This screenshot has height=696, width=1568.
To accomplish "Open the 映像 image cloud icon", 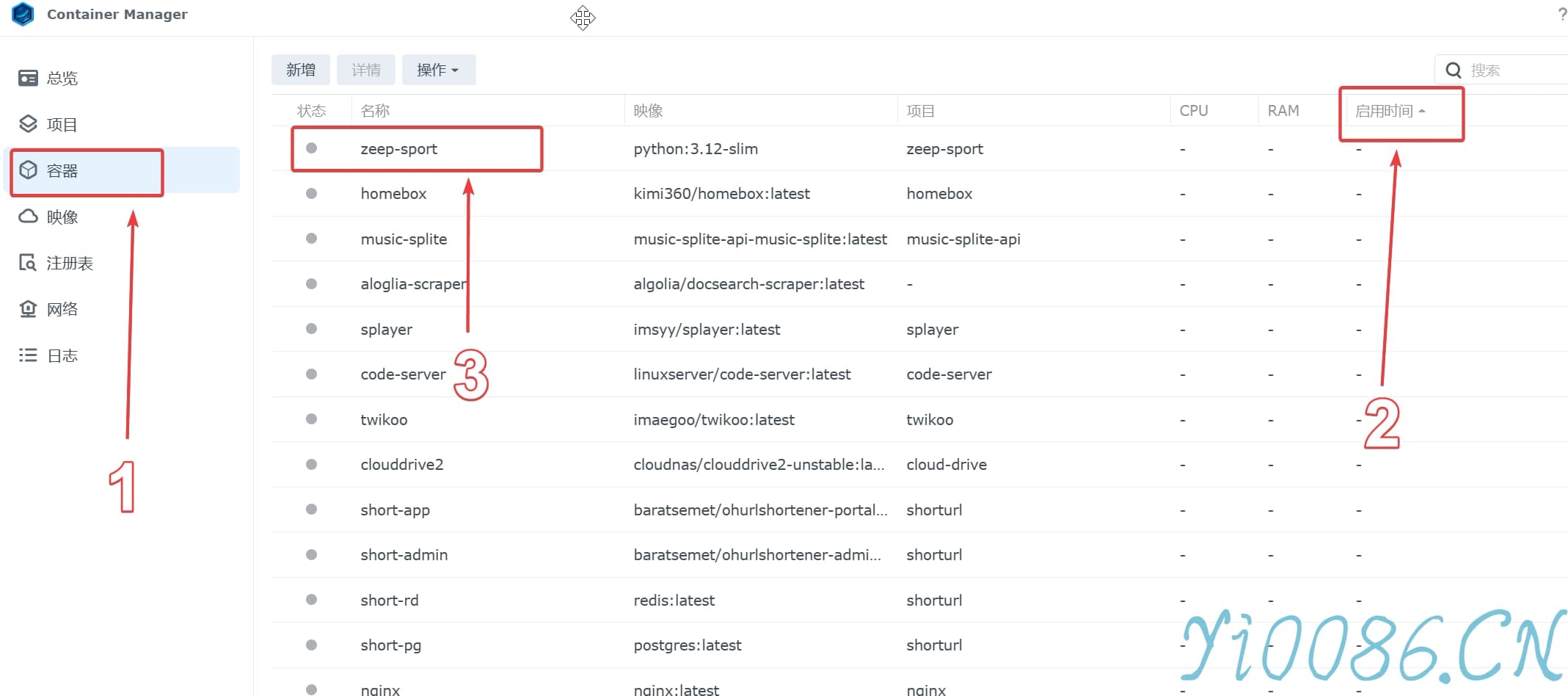I will 28,217.
